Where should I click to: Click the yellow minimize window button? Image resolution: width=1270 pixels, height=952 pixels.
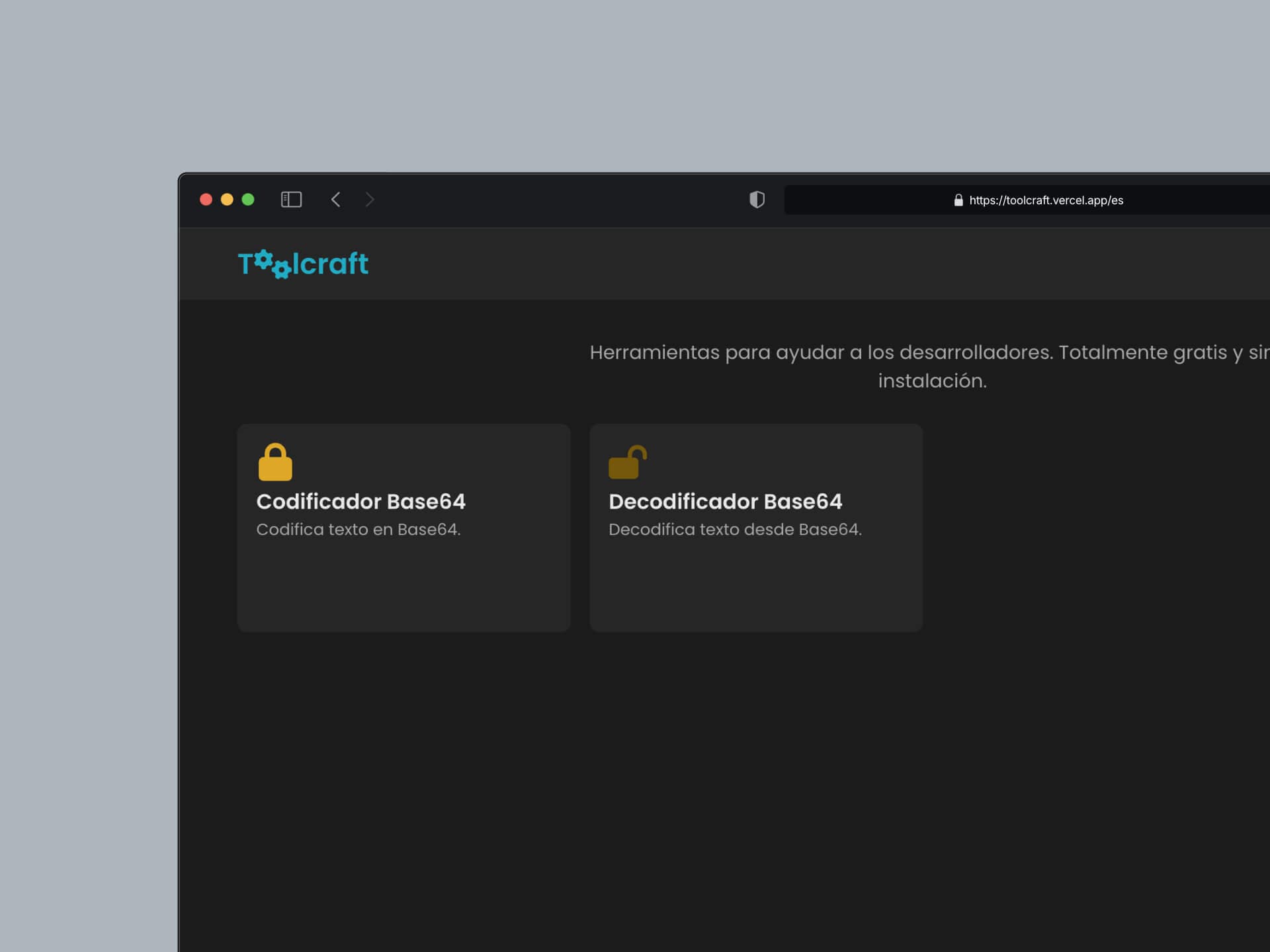[x=227, y=200]
